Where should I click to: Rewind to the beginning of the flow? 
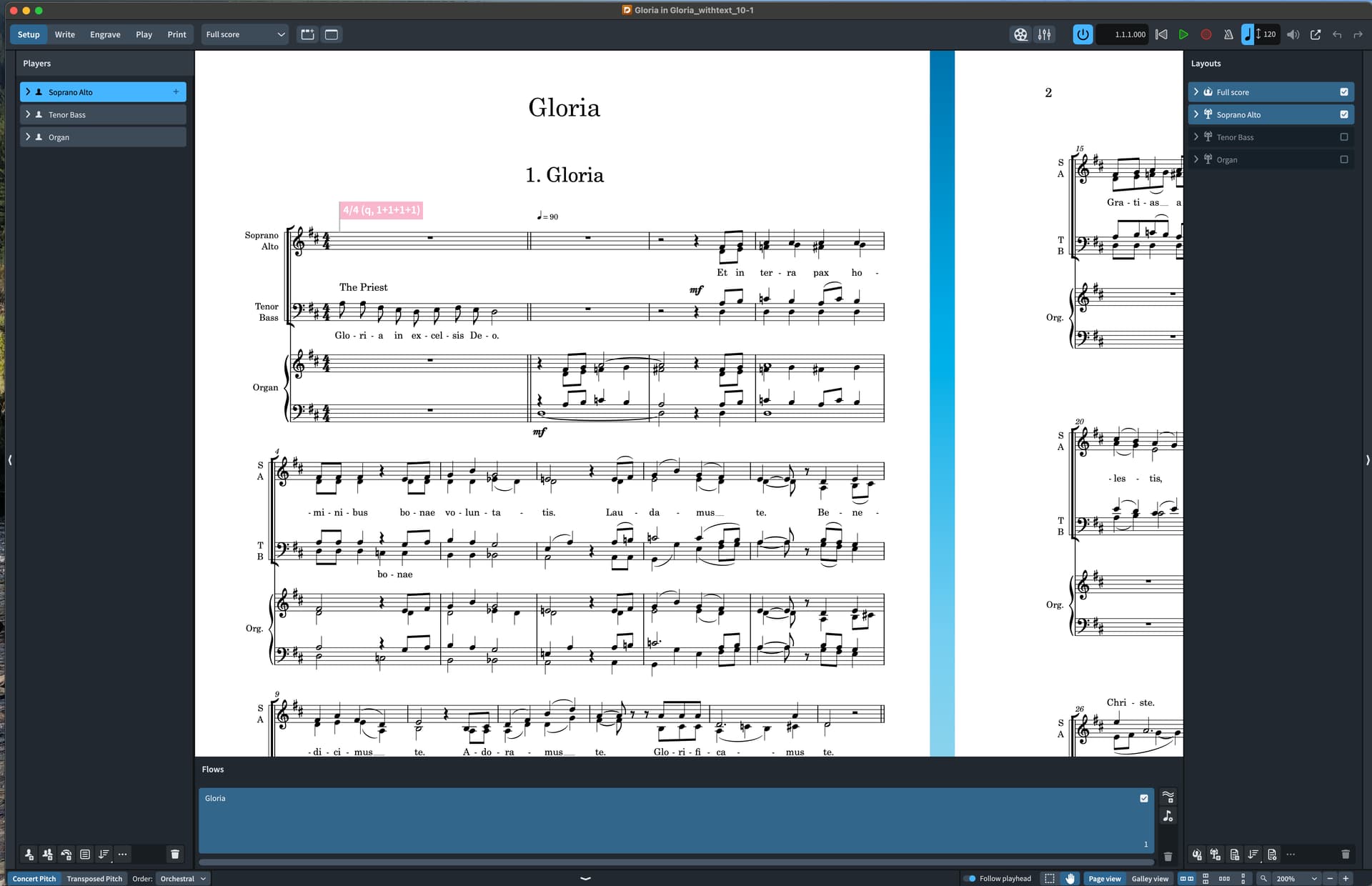[x=1161, y=34]
